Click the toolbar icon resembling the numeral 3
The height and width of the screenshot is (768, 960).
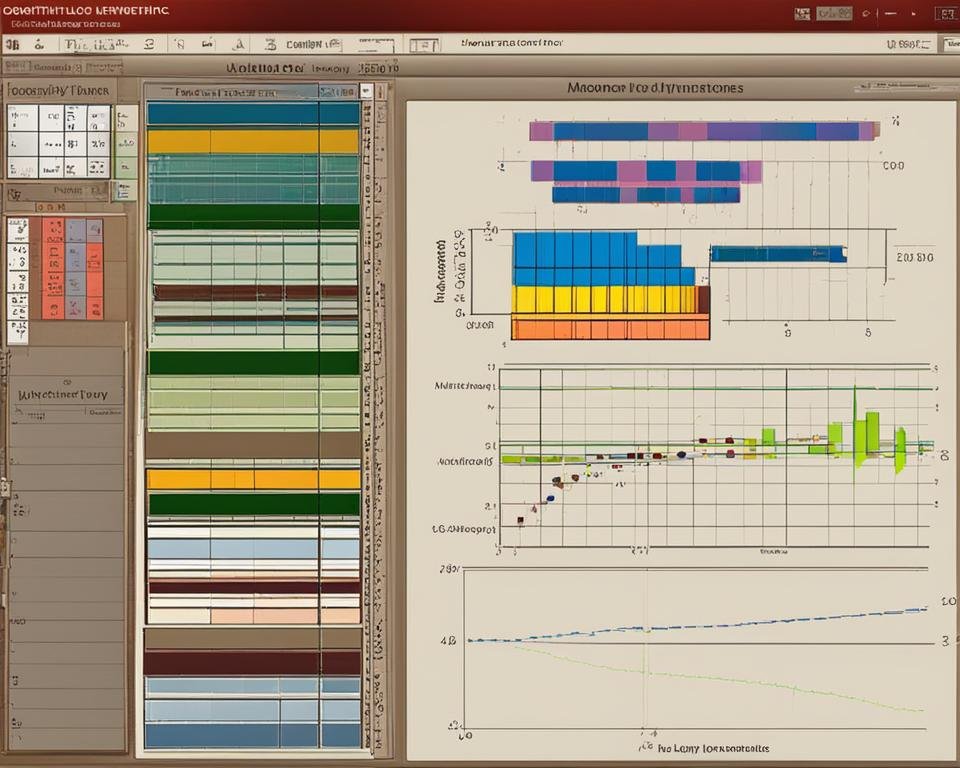(x=269, y=44)
